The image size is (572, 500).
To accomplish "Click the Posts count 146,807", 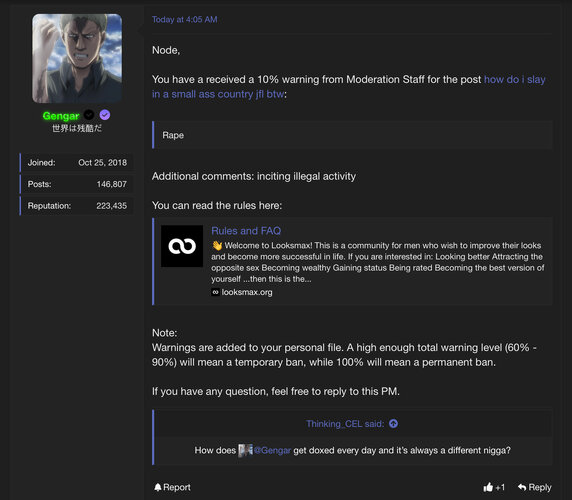I will point(112,184).
